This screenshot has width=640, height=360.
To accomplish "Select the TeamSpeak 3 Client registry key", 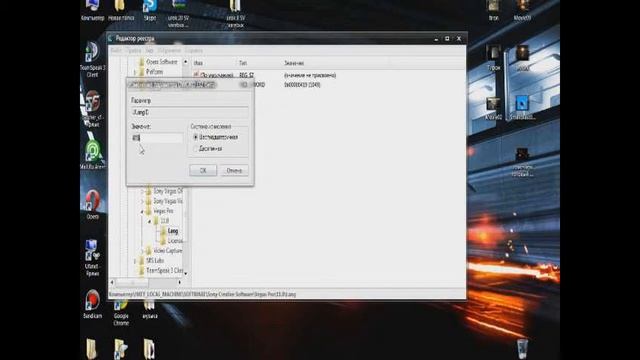I will tap(164, 270).
